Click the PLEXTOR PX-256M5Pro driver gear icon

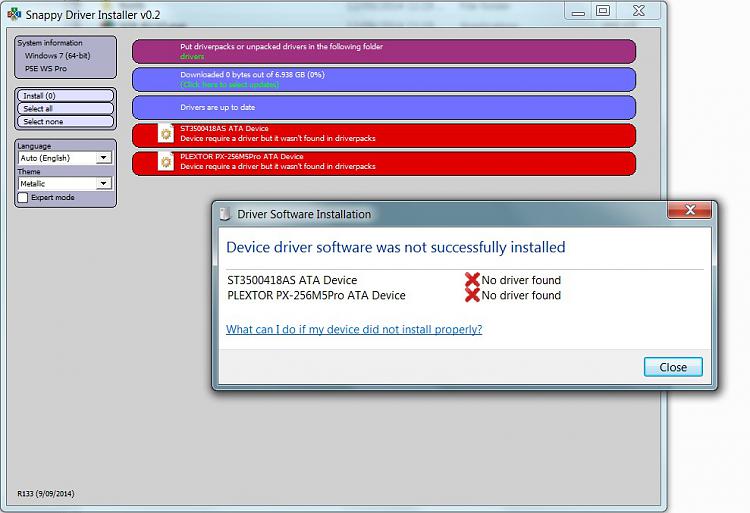coord(165,162)
